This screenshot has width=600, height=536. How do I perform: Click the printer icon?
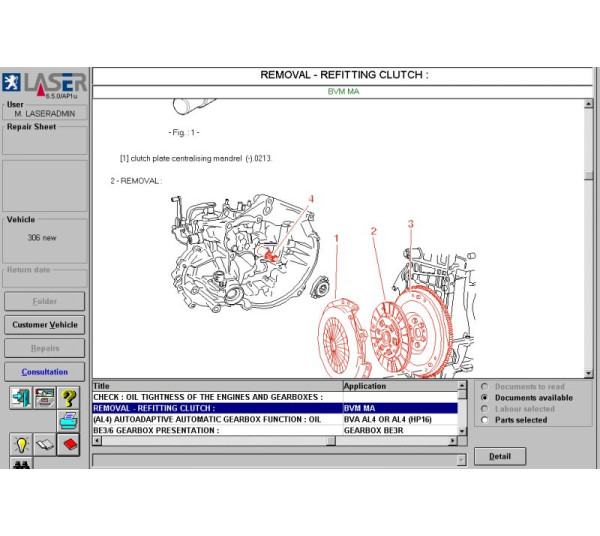68,420
